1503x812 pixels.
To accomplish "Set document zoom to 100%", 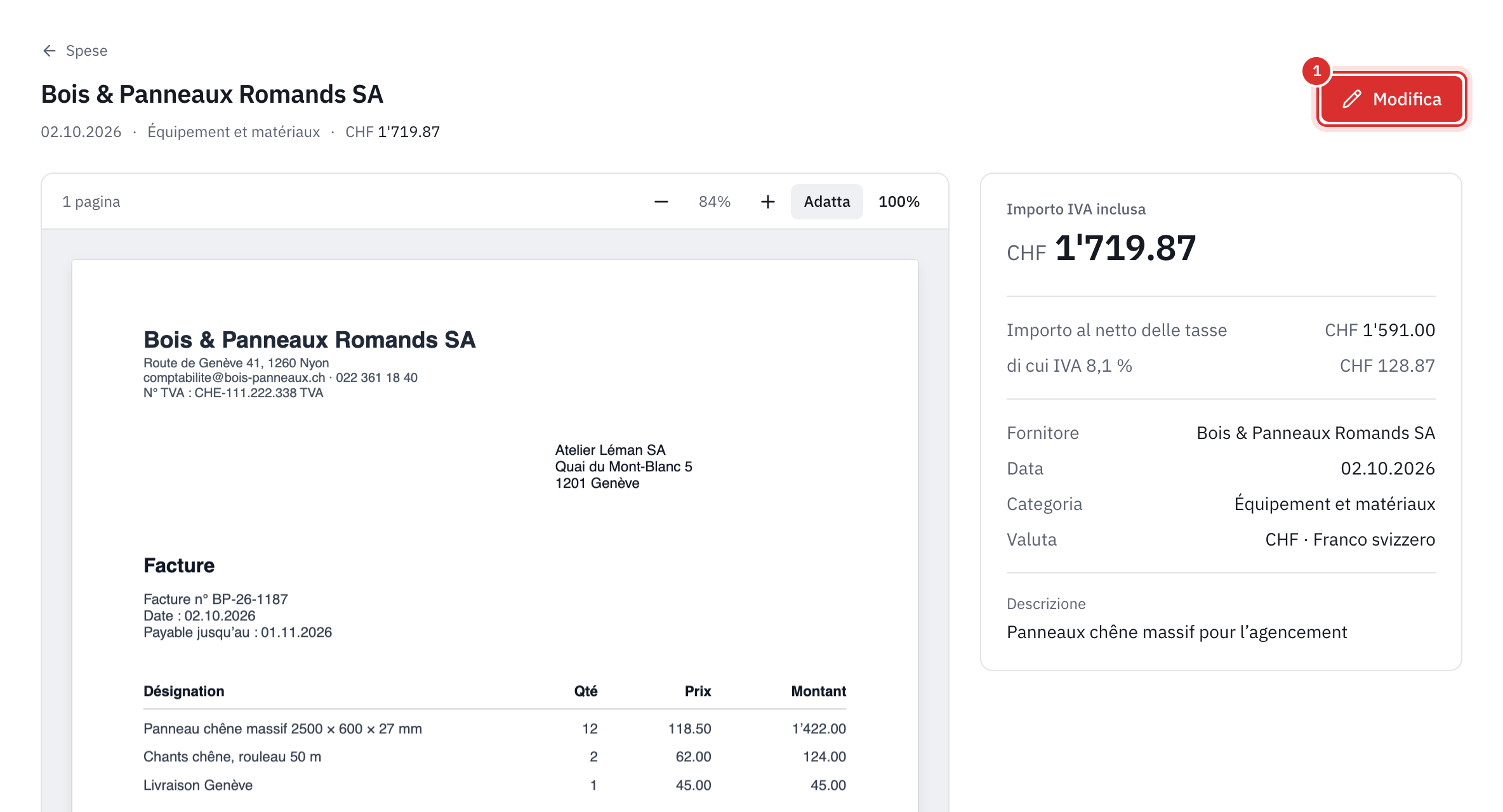I will 899,202.
